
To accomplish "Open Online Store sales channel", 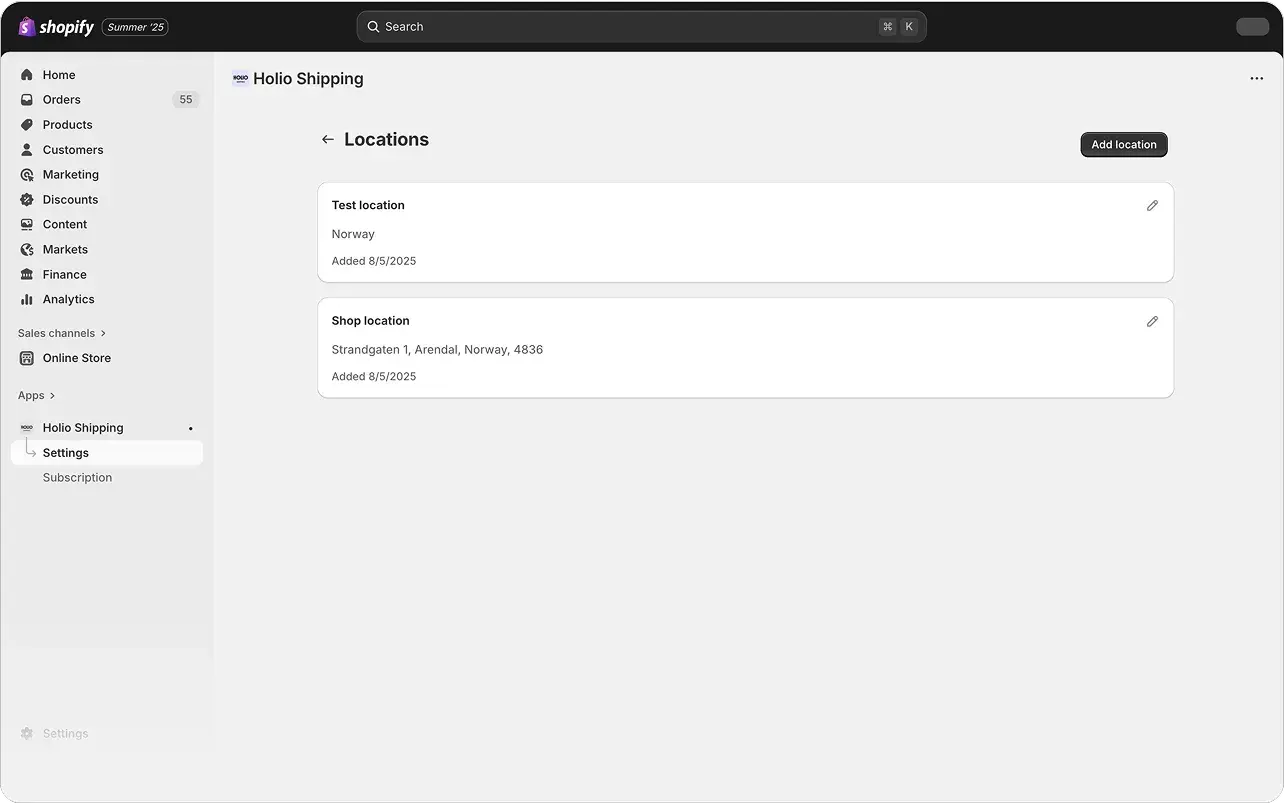I will 76,358.
